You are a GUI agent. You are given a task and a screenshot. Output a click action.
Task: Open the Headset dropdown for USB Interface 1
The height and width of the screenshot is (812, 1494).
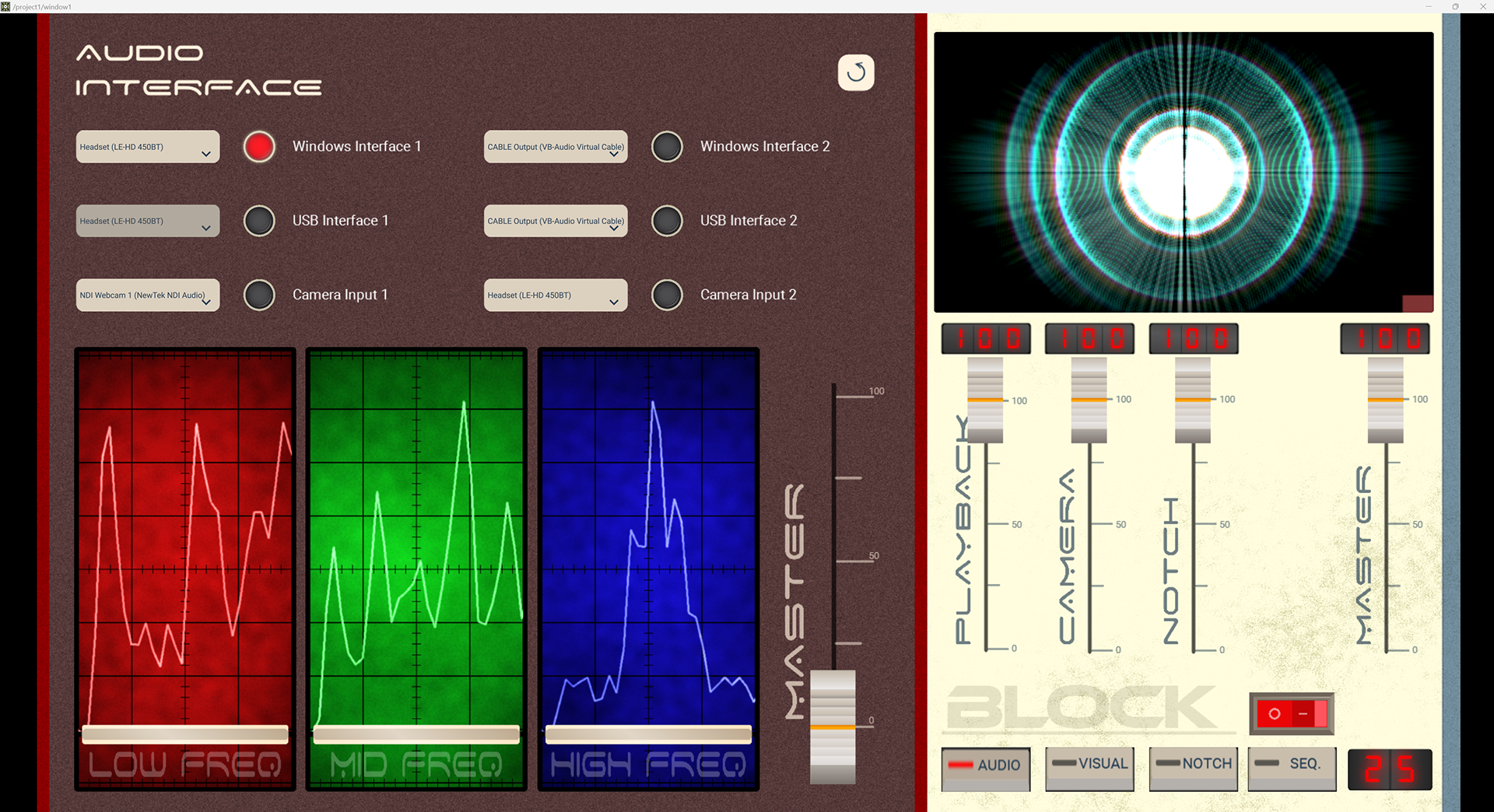tap(147, 221)
